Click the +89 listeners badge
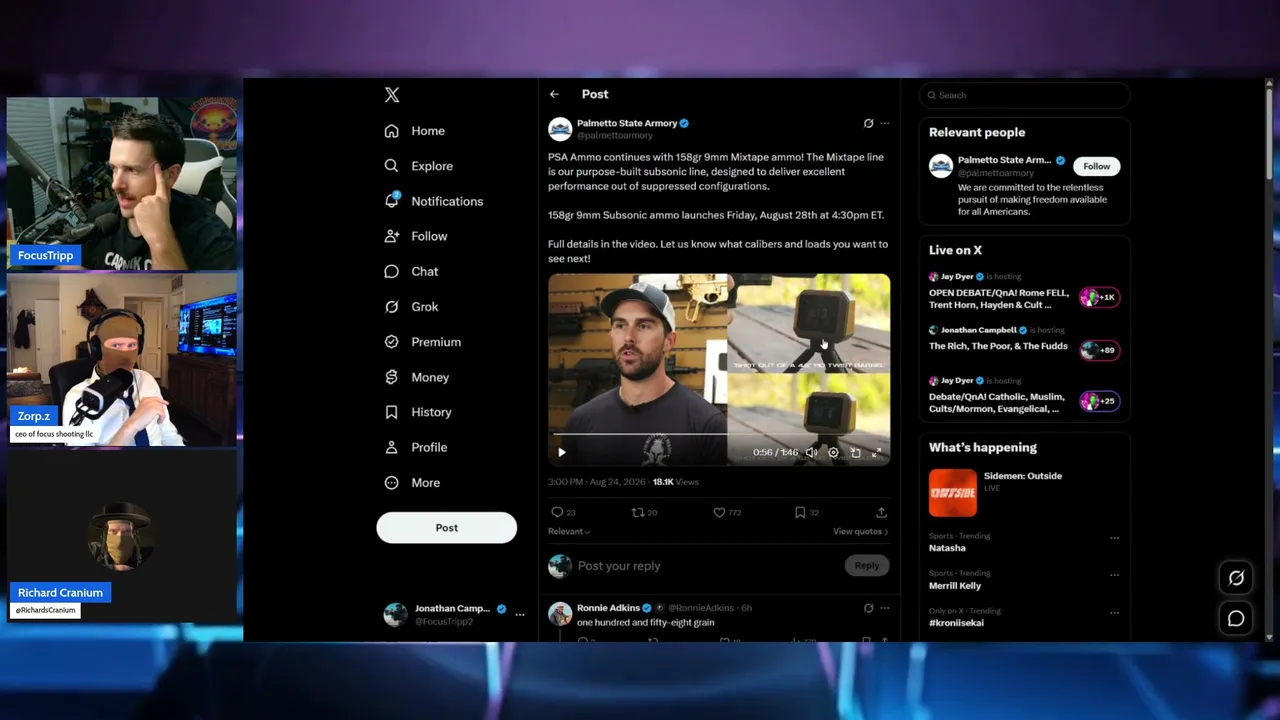The image size is (1280, 720). (x=1099, y=350)
